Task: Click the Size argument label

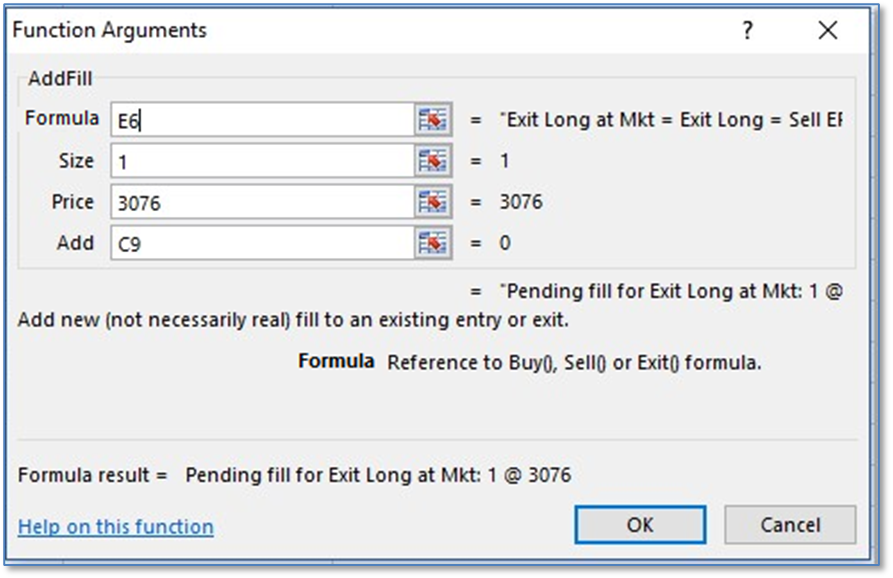Action: point(76,161)
